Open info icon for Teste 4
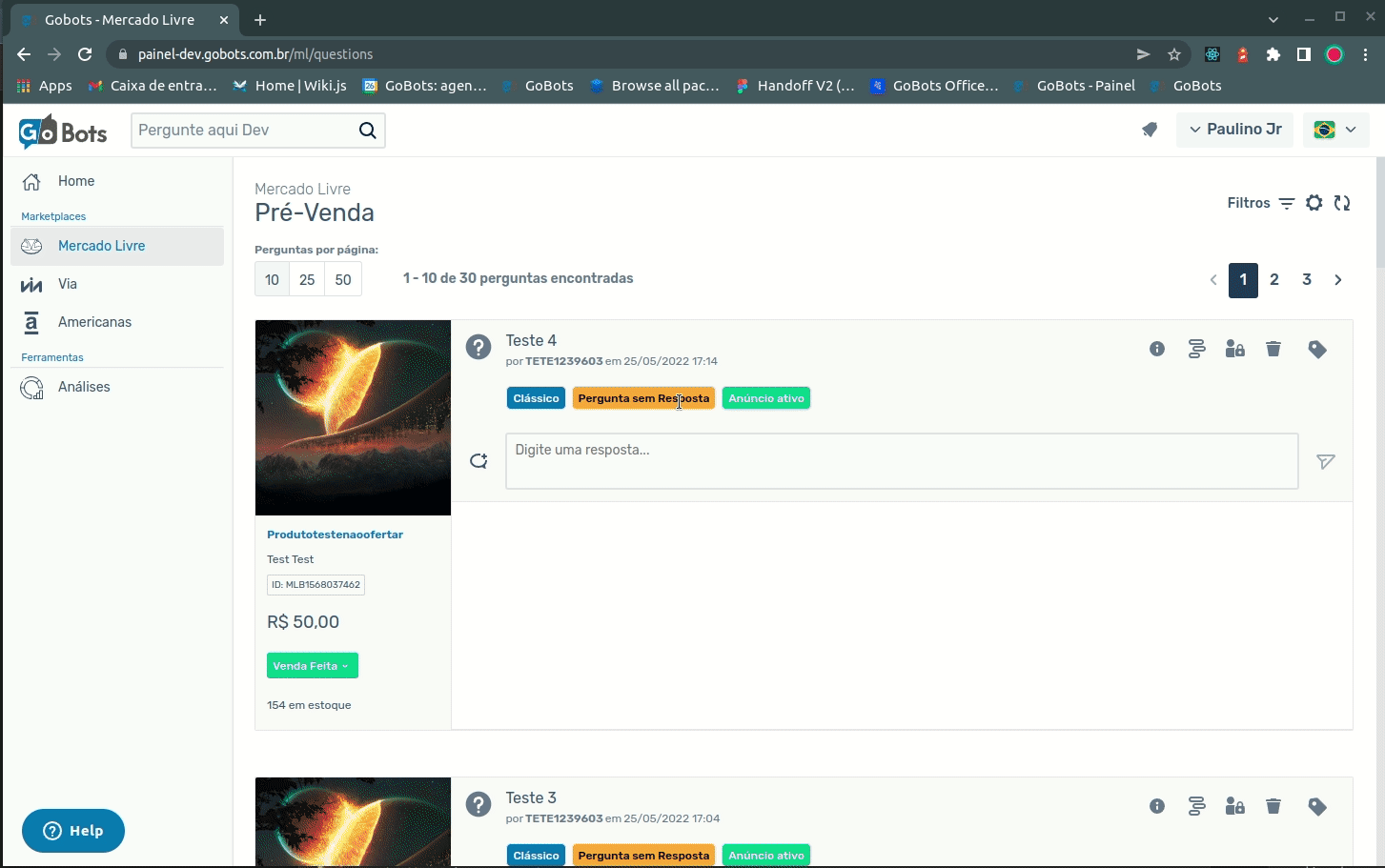This screenshot has width=1385, height=868. [x=1157, y=349]
